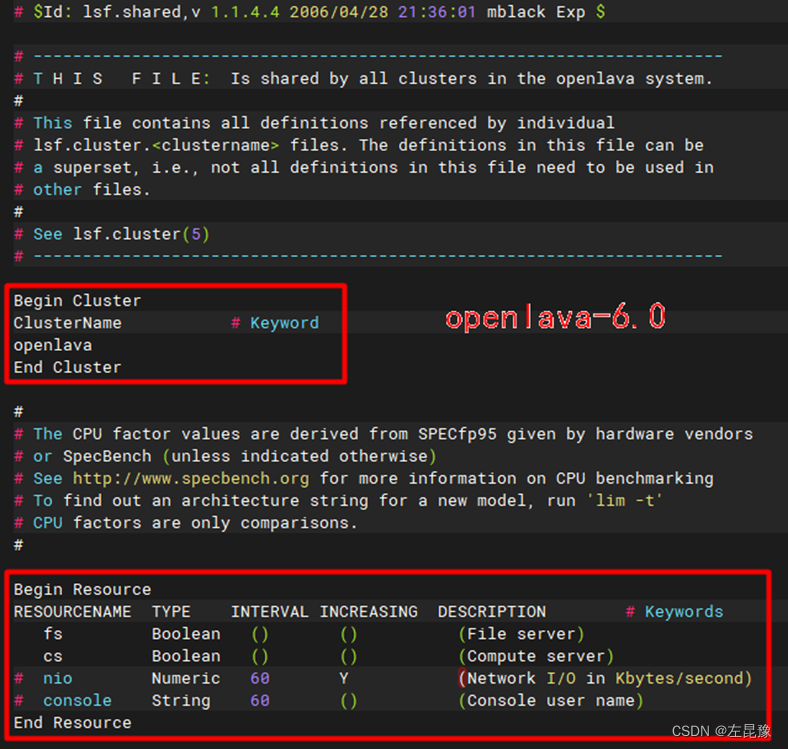788x749 pixels.
Task: Click the 'RESOURCENAME' column header
Action: coord(72,612)
